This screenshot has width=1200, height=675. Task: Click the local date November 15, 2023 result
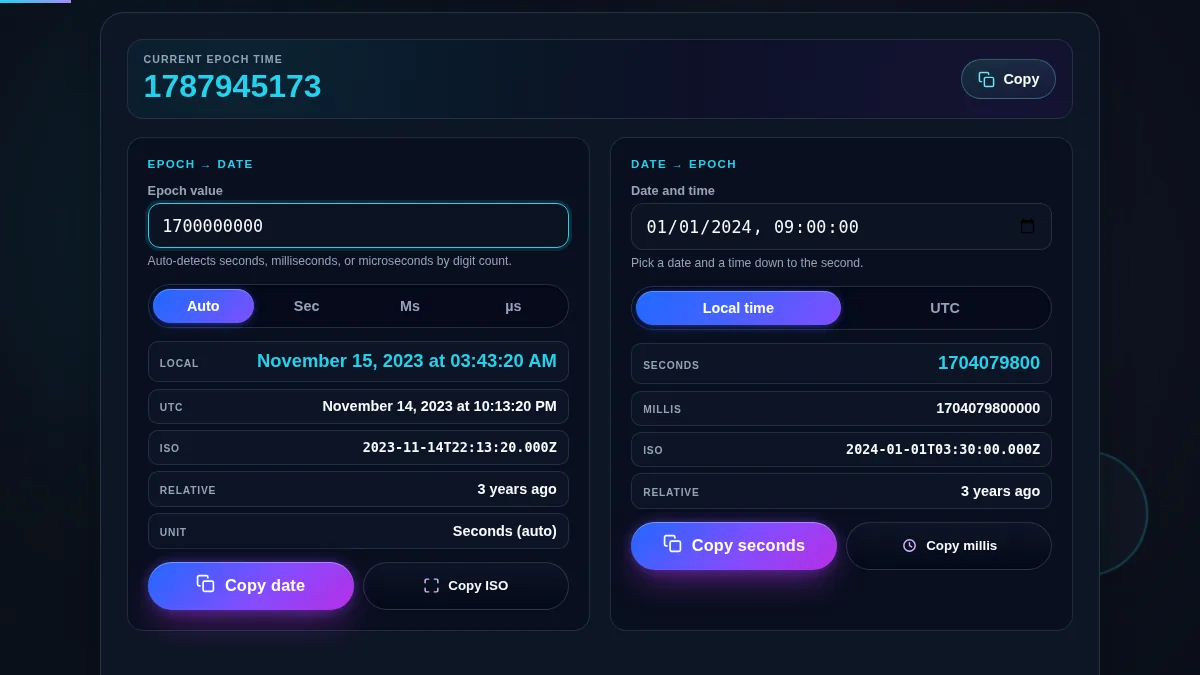[407, 361]
